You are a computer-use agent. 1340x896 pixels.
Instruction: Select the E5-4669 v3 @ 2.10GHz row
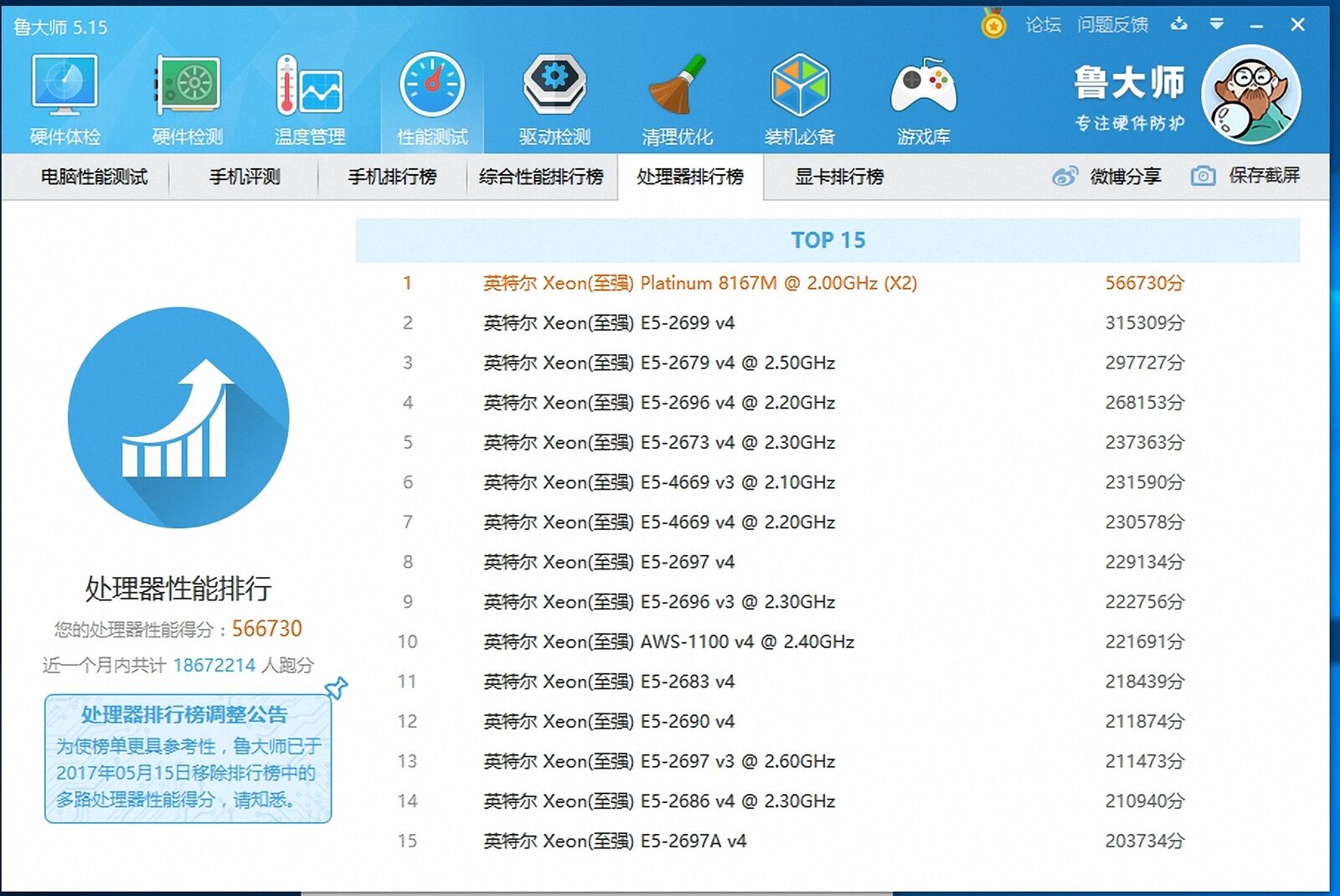tap(827, 482)
